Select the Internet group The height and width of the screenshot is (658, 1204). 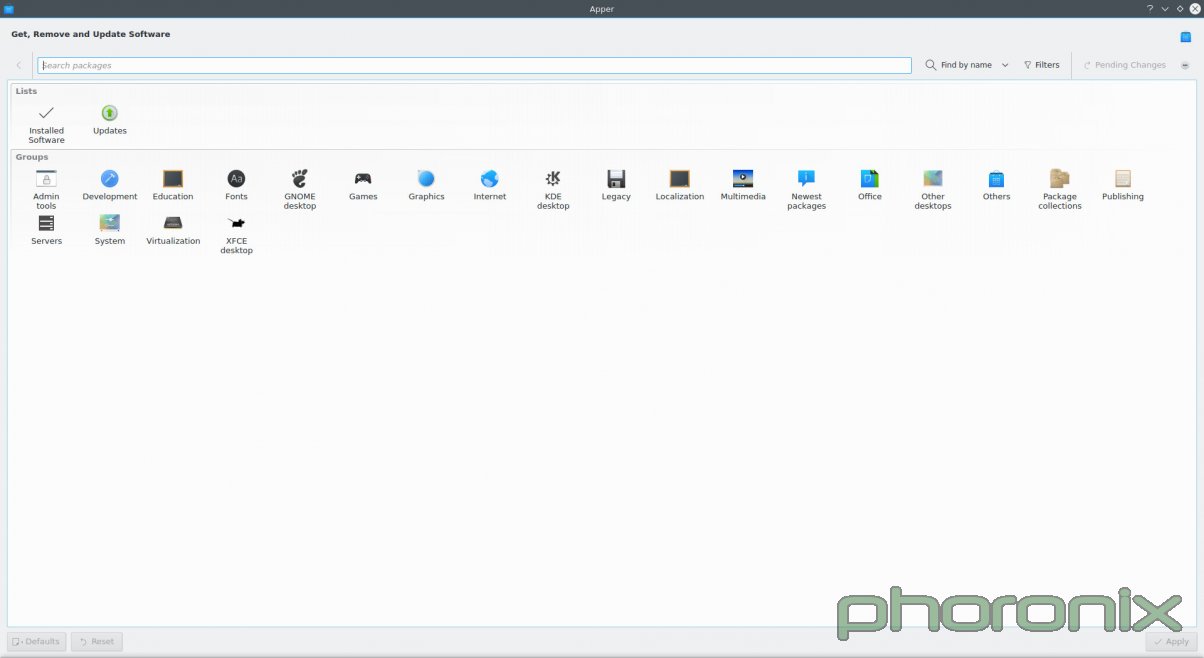tap(489, 185)
